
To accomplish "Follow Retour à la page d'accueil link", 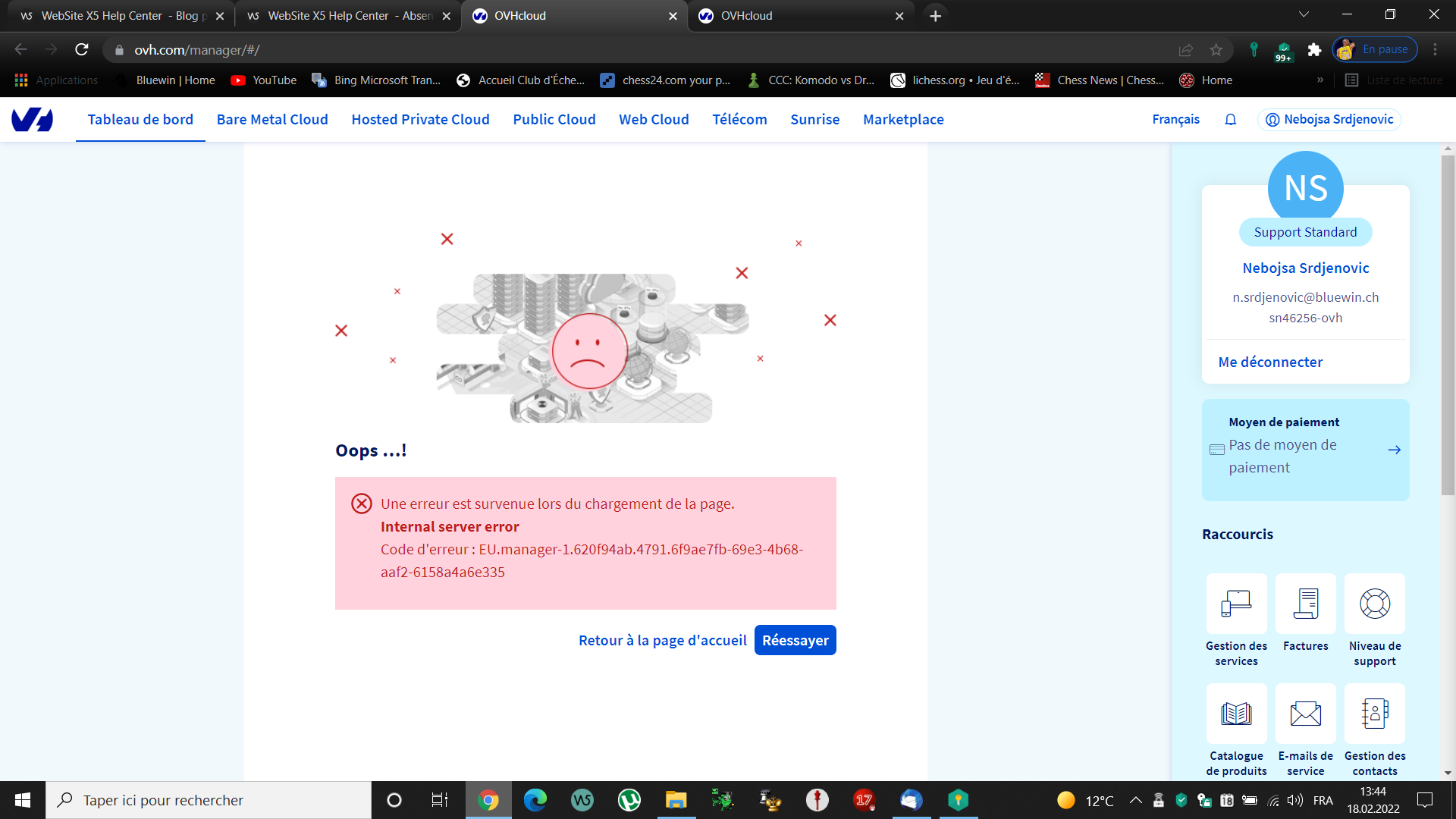I will (x=662, y=640).
